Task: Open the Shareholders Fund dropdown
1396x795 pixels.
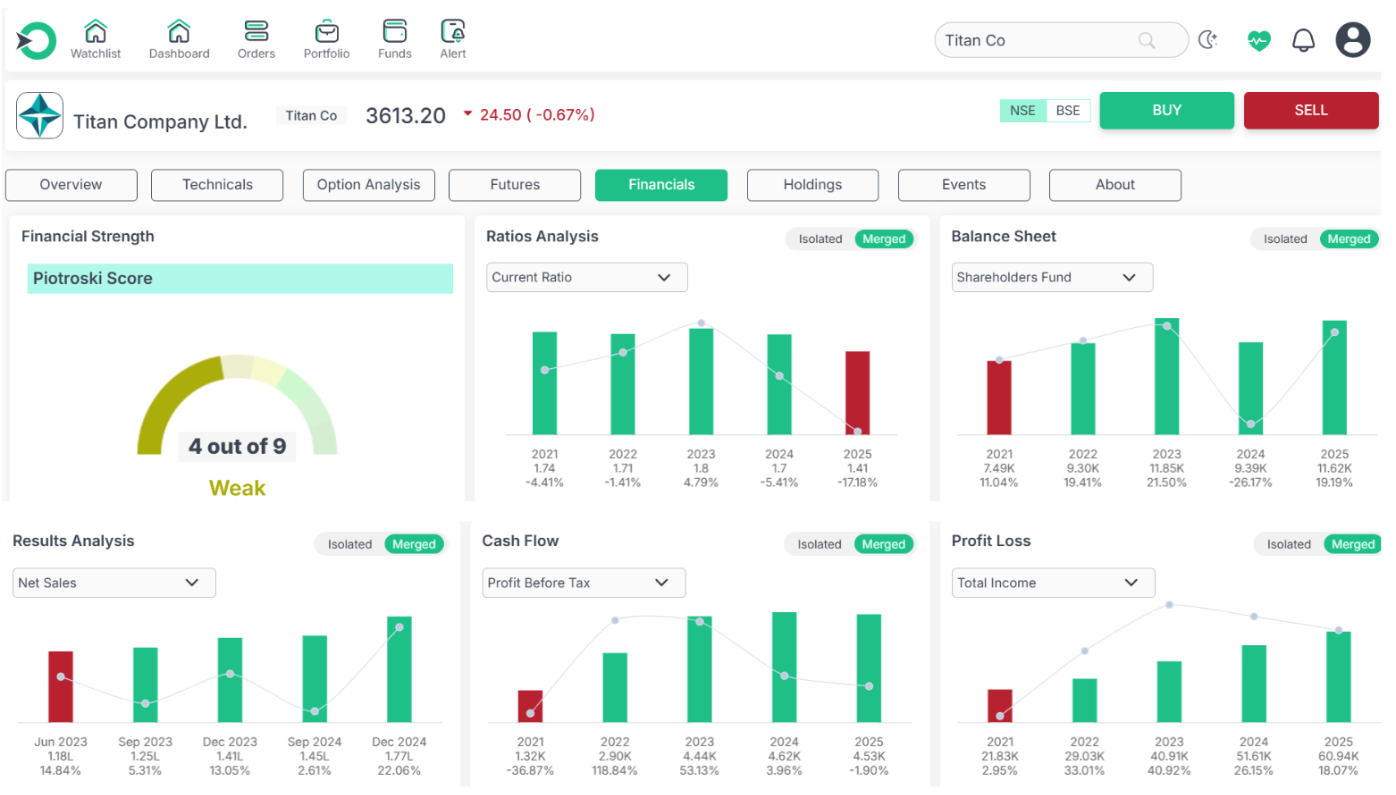Action: (x=1052, y=277)
